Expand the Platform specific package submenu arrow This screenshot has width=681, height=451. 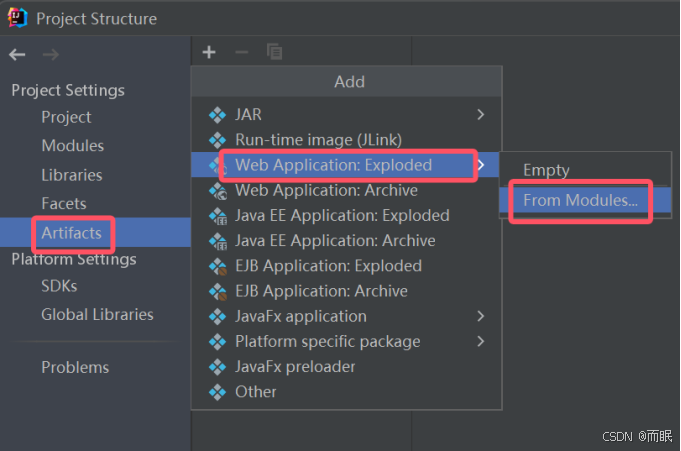(x=480, y=342)
